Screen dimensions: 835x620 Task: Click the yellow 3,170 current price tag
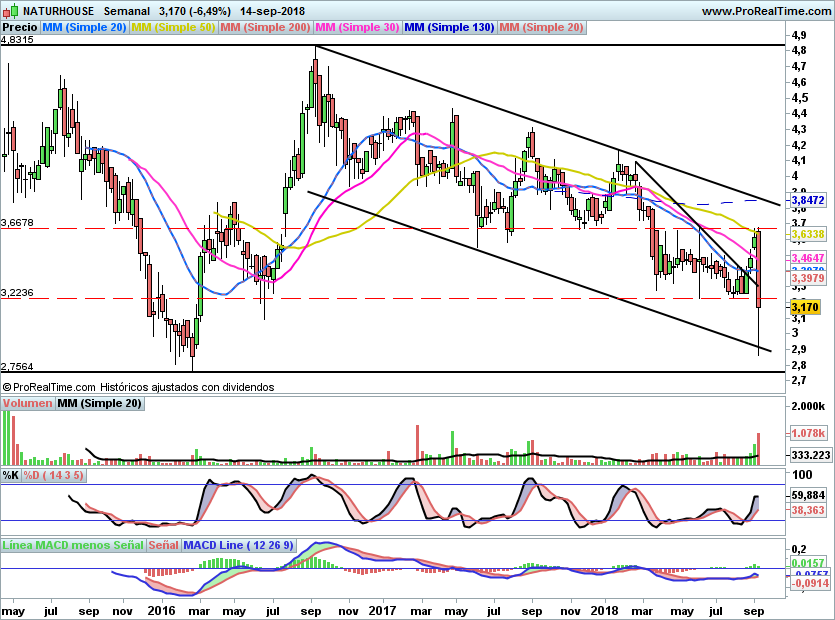point(805,308)
